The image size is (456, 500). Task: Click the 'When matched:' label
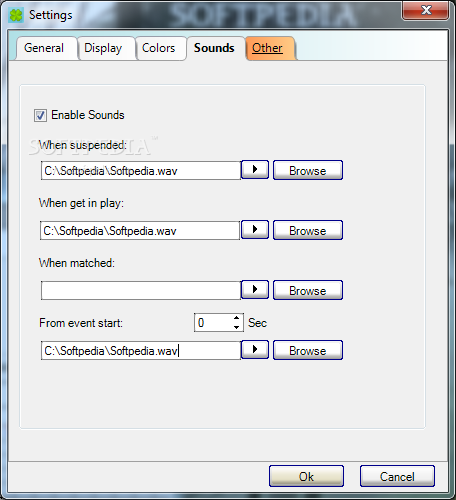77,263
